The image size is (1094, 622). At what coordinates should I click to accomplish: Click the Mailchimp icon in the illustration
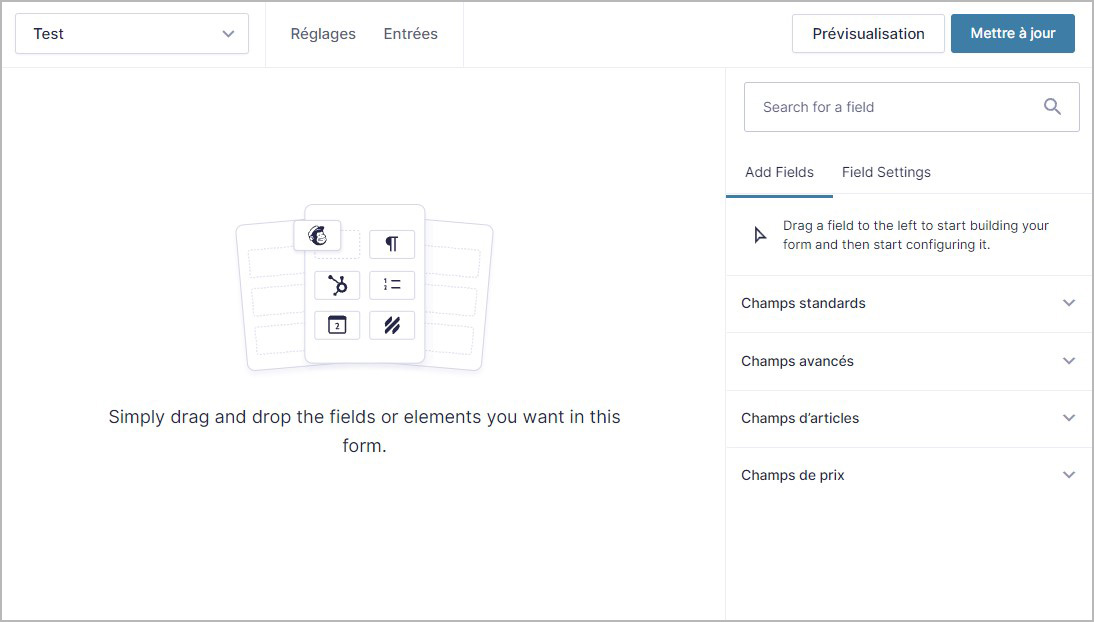(x=318, y=236)
